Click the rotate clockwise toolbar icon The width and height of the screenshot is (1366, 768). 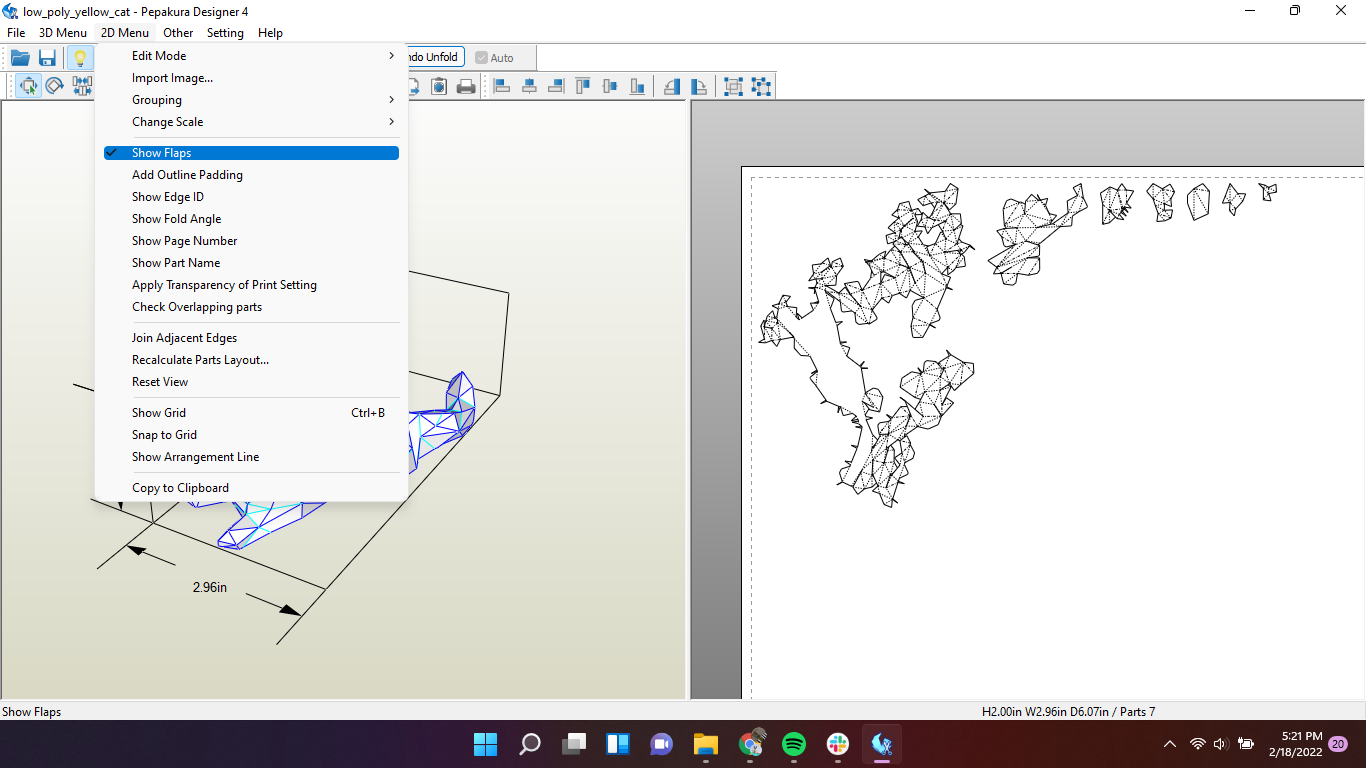pos(698,86)
